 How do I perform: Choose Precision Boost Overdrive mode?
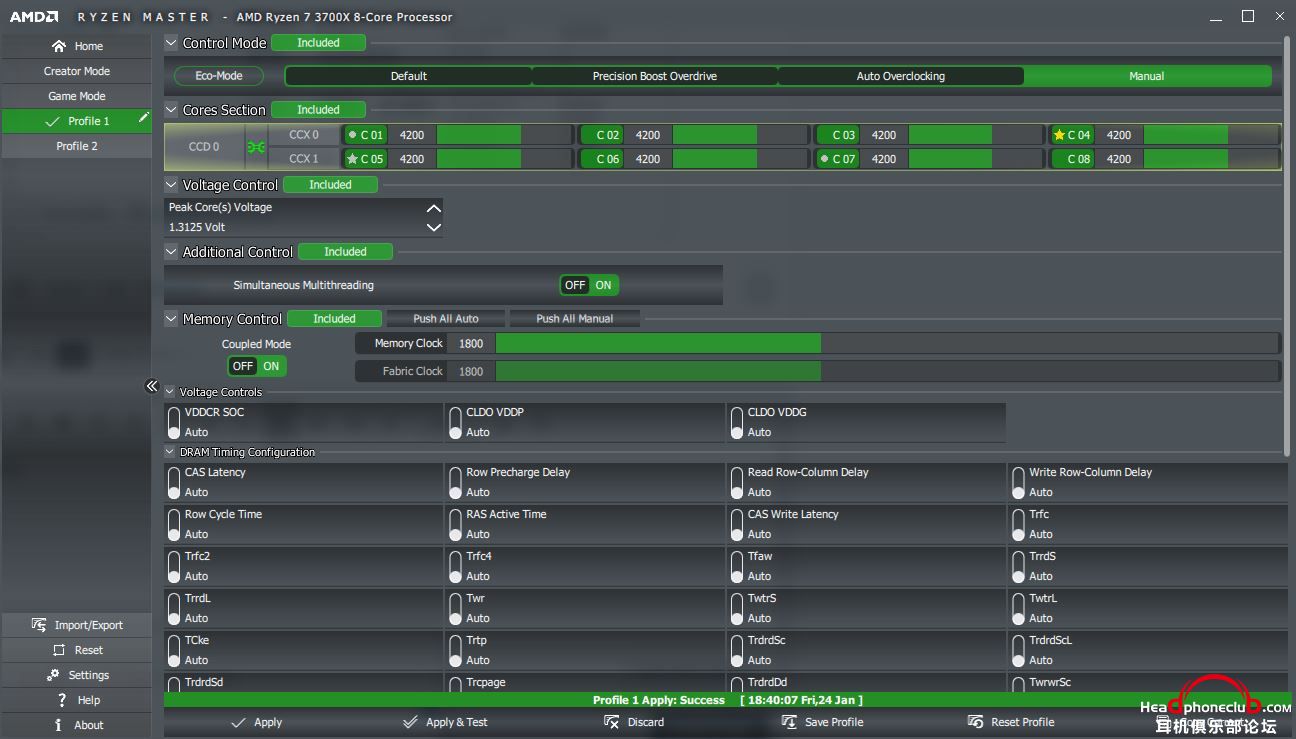coord(654,76)
